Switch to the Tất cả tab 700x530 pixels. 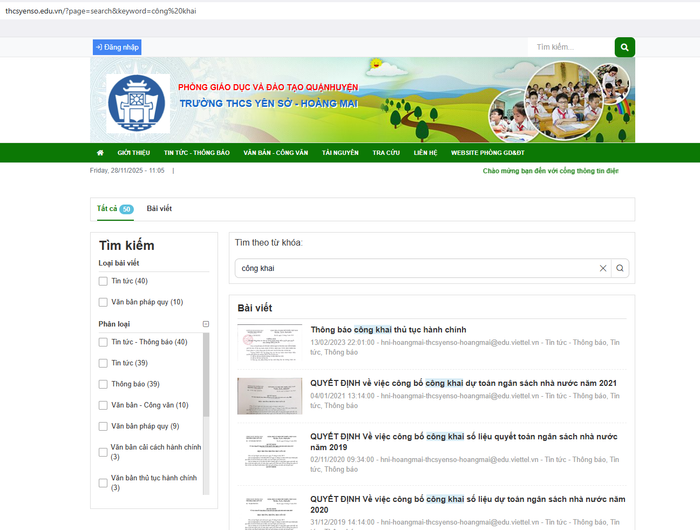115,209
